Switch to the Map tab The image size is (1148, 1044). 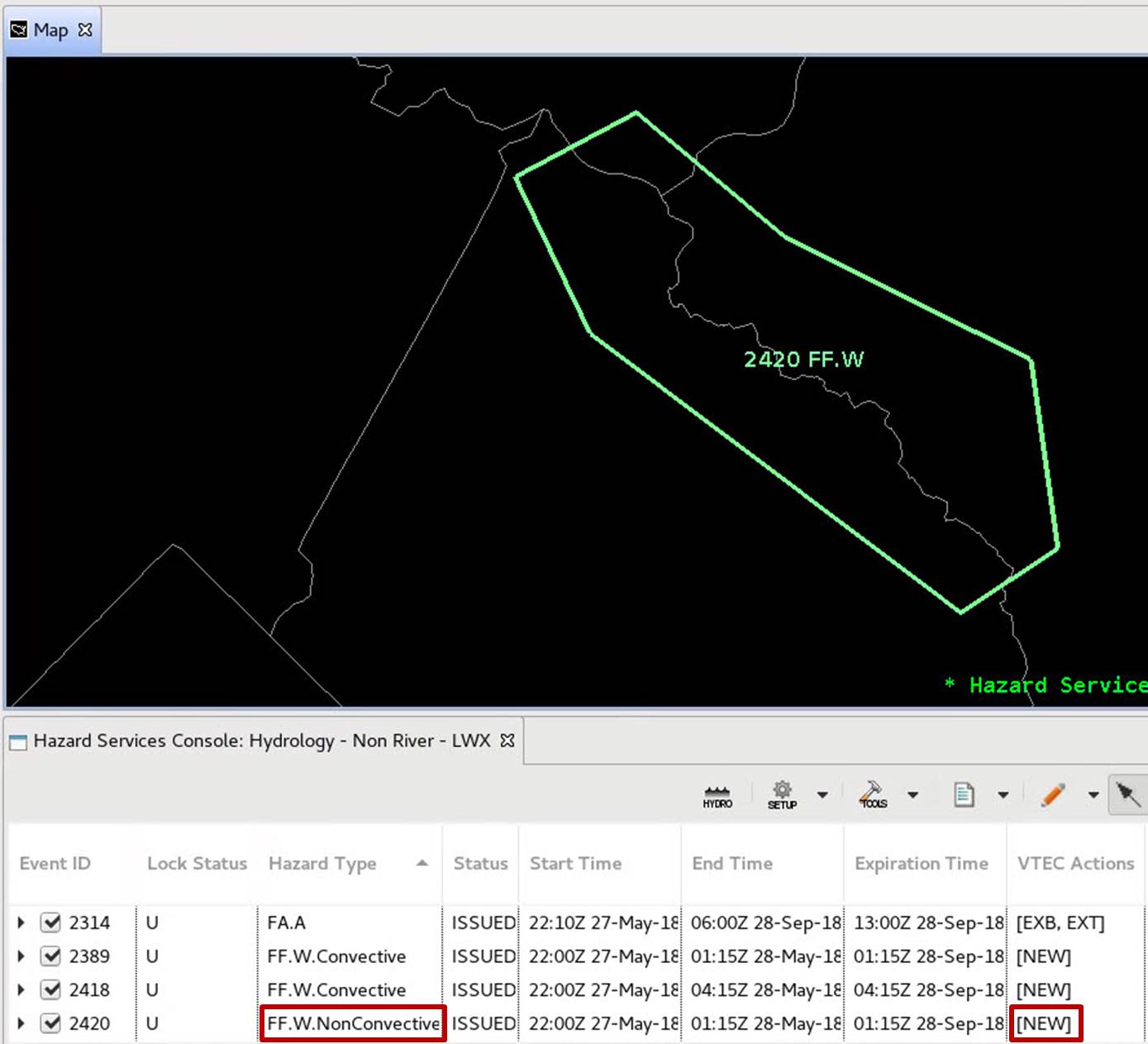click(x=51, y=31)
